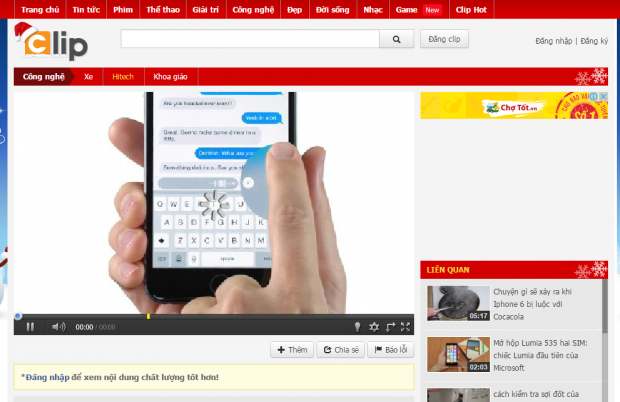Click the Thêm button

[x=291, y=350]
